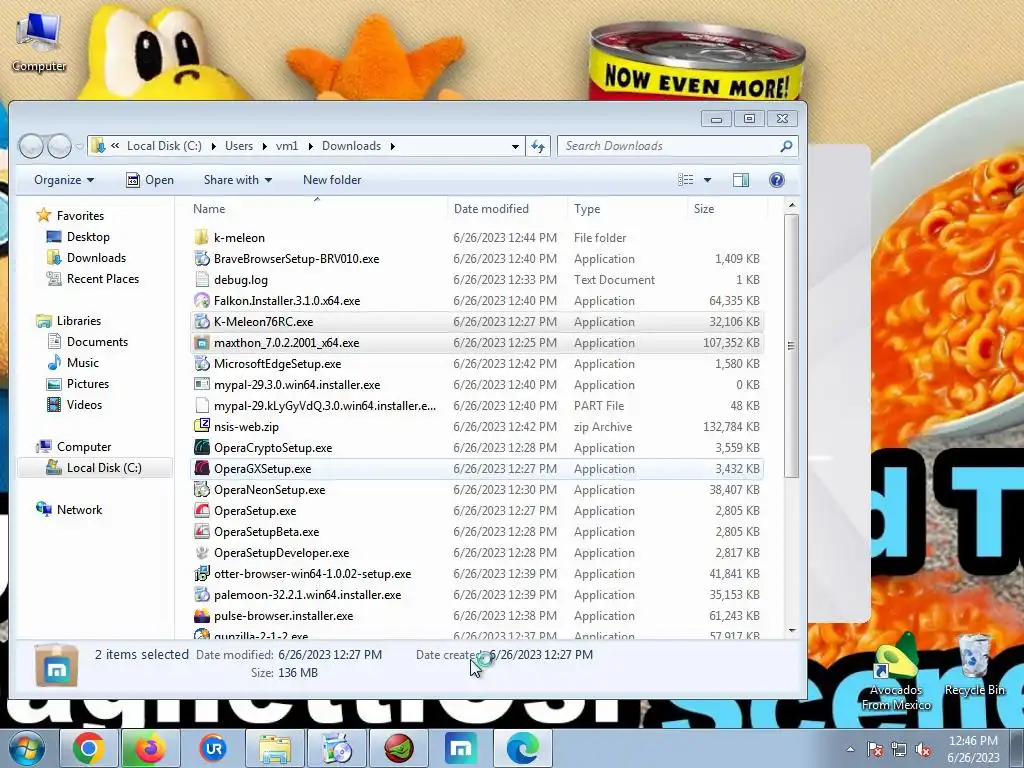Image resolution: width=1024 pixels, height=768 pixels.
Task: Open the Explorer help button
Action: tap(776, 180)
